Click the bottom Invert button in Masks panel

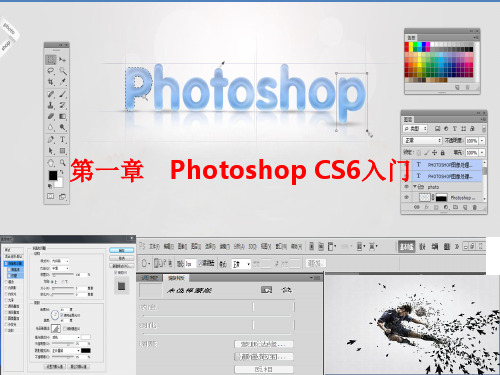tap(264, 369)
